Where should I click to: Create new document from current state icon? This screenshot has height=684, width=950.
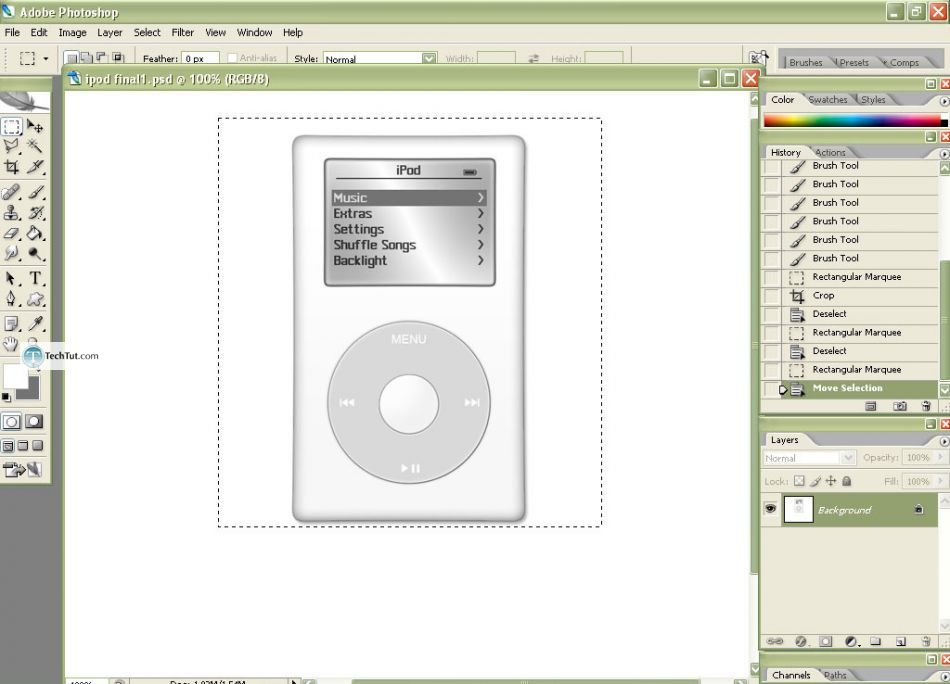[871, 407]
